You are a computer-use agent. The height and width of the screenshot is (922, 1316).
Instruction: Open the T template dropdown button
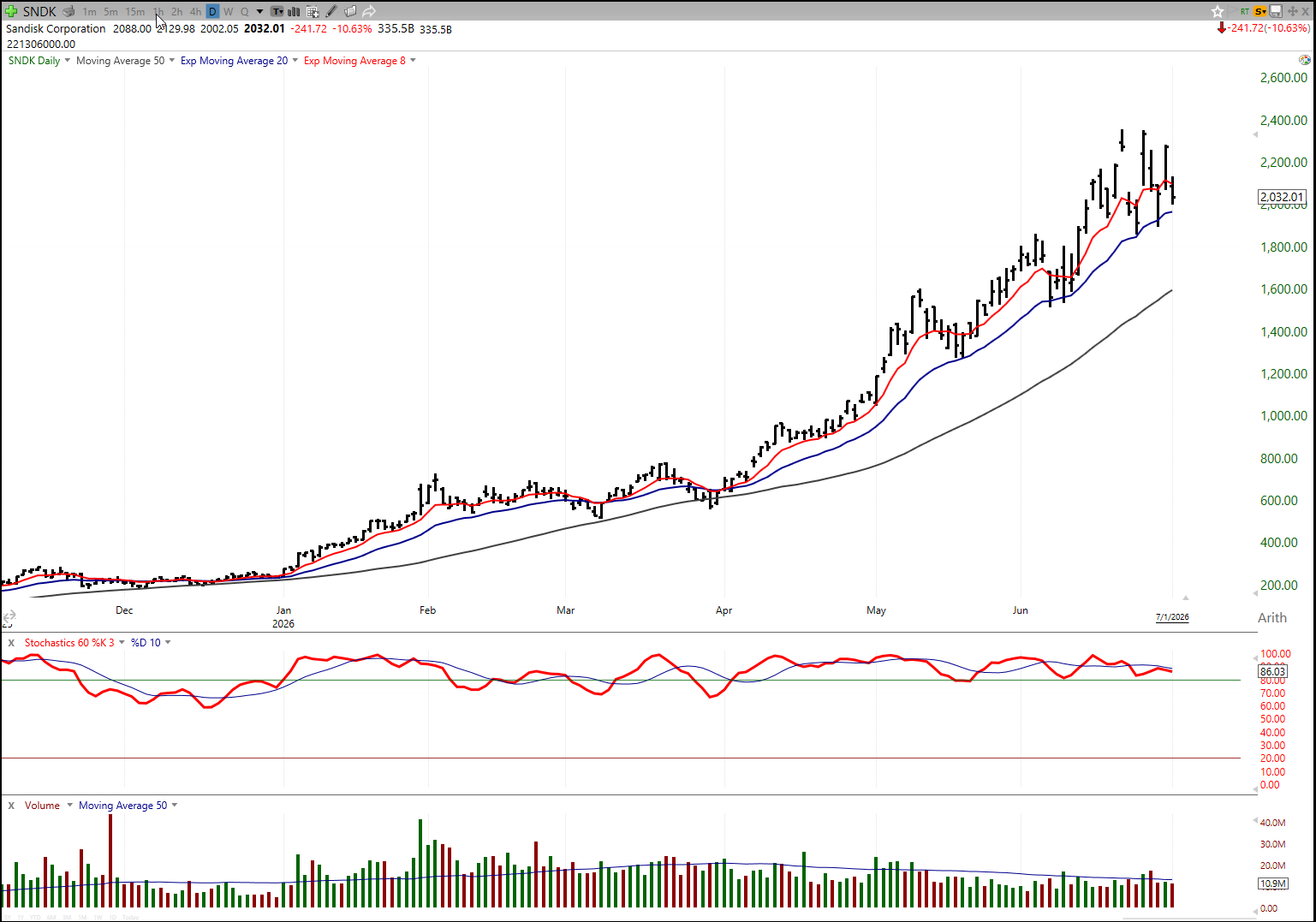pyautogui.click(x=277, y=11)
